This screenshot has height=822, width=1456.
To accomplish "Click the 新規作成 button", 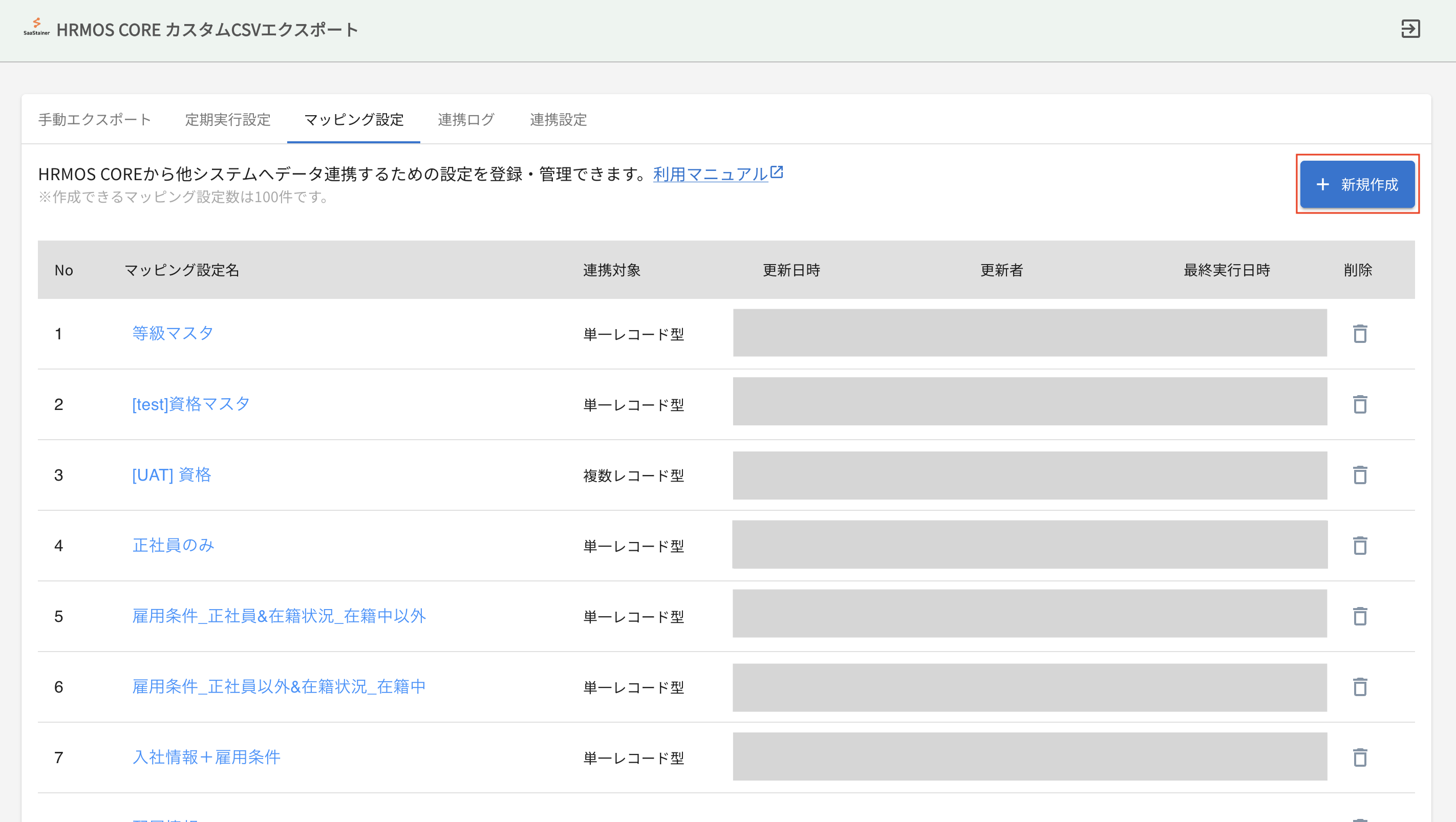I will click(1357, 184).
